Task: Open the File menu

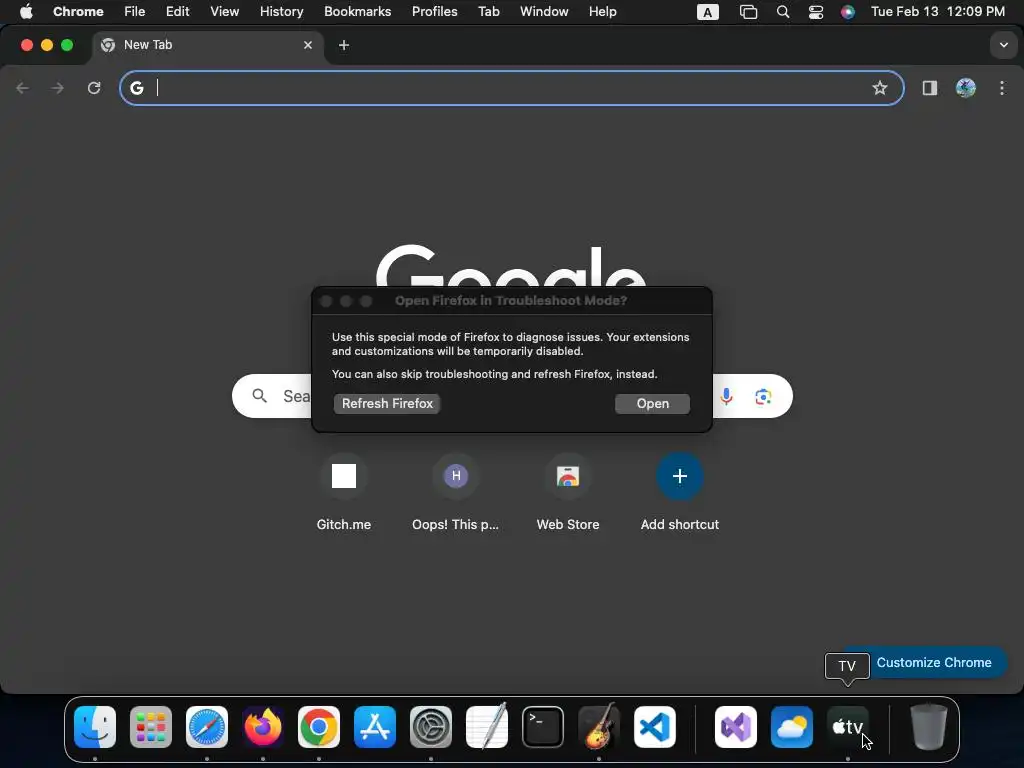Action: pos(135,12)
